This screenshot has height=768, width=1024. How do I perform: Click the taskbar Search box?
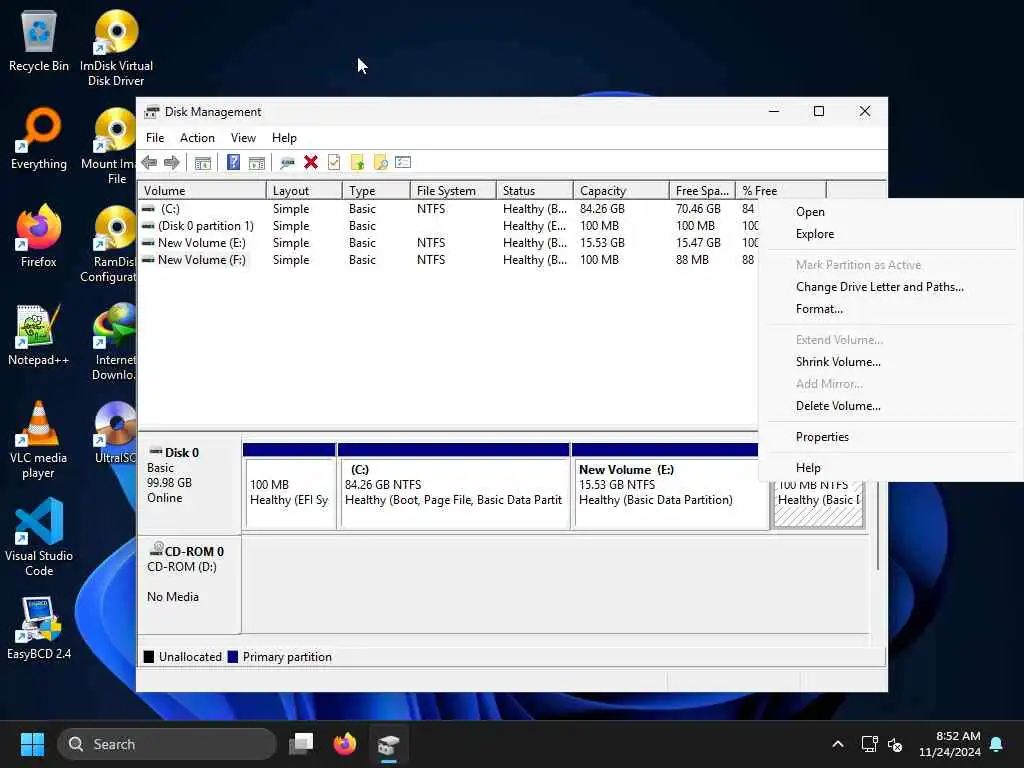[x=167, y=744]
